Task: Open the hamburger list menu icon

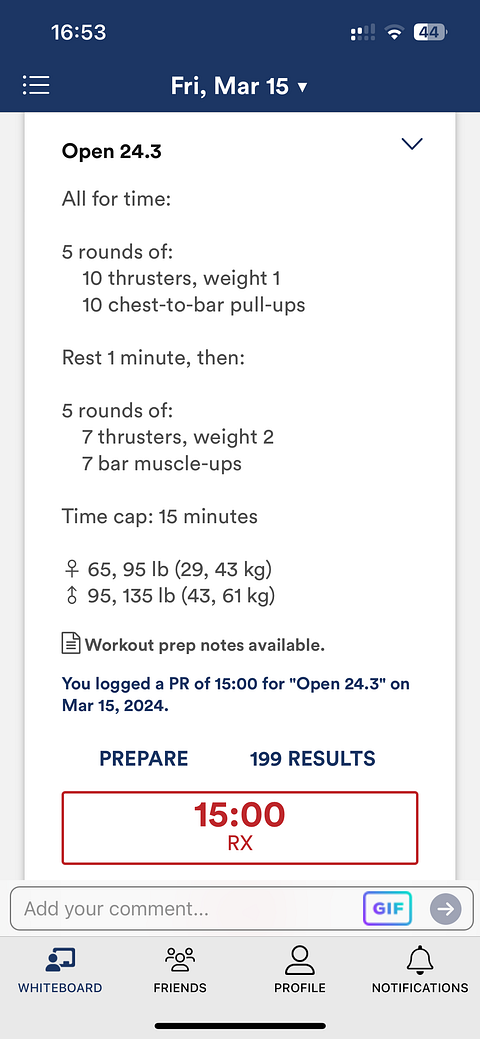Action: 36,85
